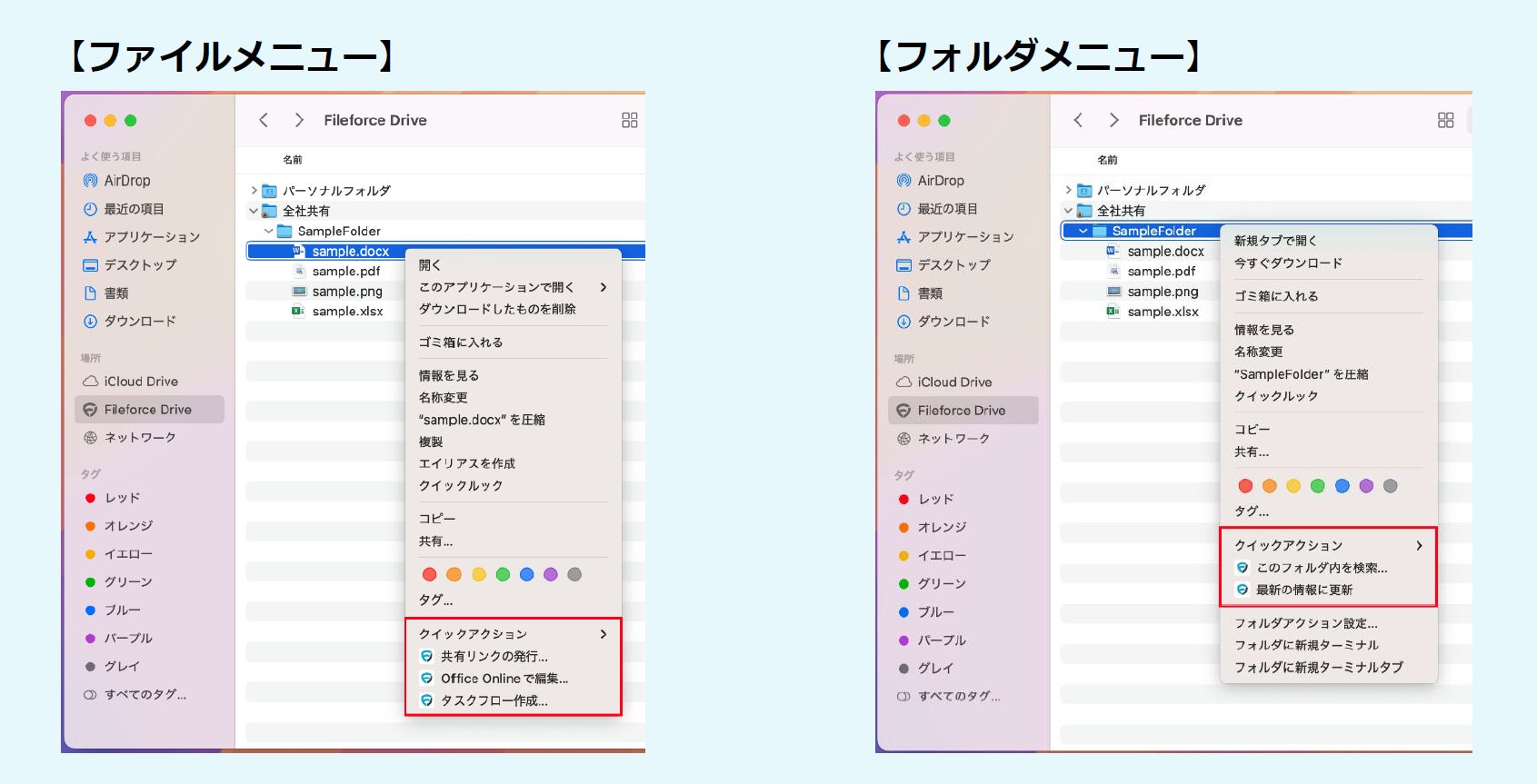
Task: Click 名前 column header in right window
Action: [1107, 160]
